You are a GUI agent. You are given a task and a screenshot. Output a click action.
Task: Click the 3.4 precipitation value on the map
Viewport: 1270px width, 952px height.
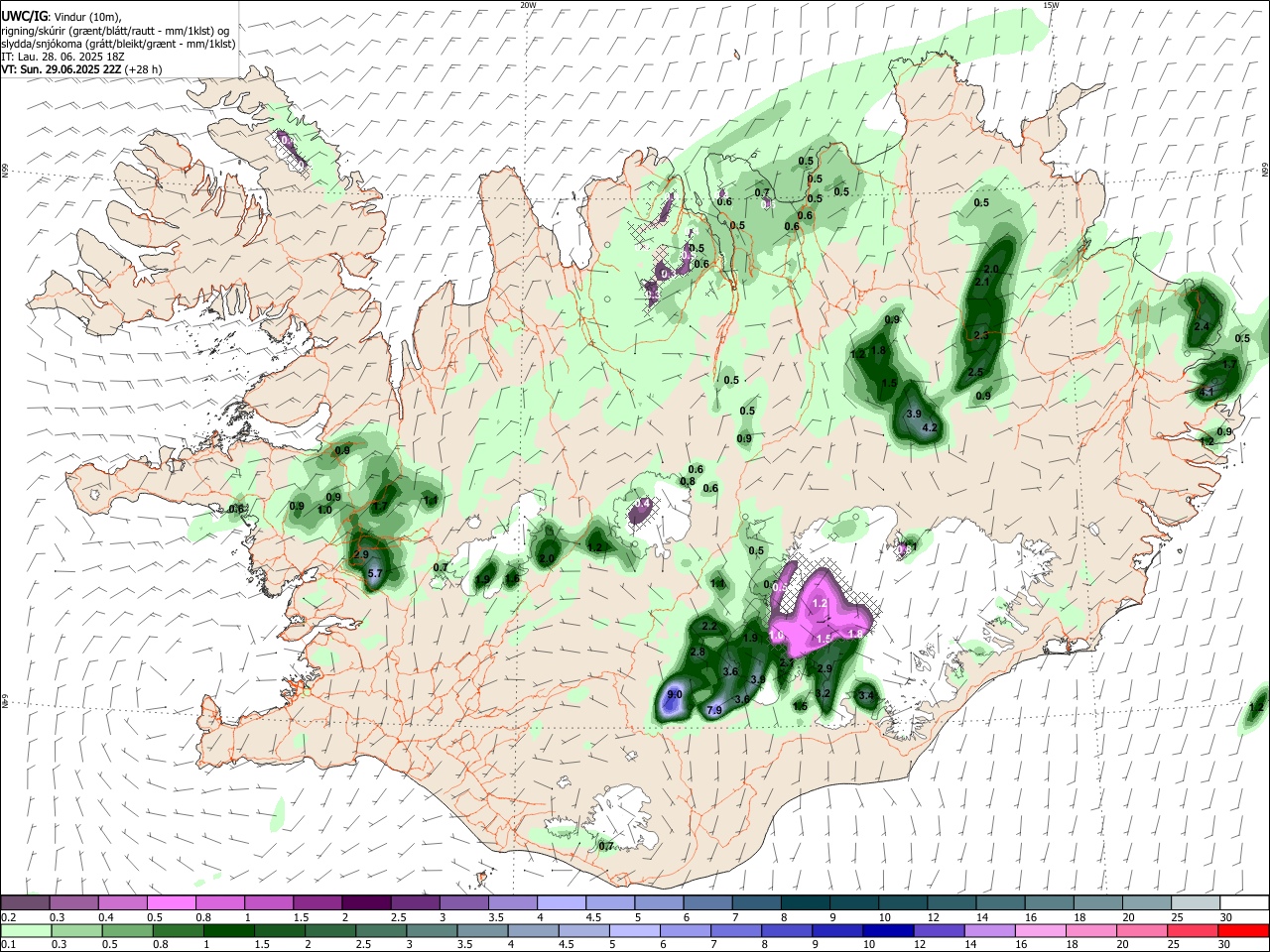pyautogui.click(x=866, y=696)
